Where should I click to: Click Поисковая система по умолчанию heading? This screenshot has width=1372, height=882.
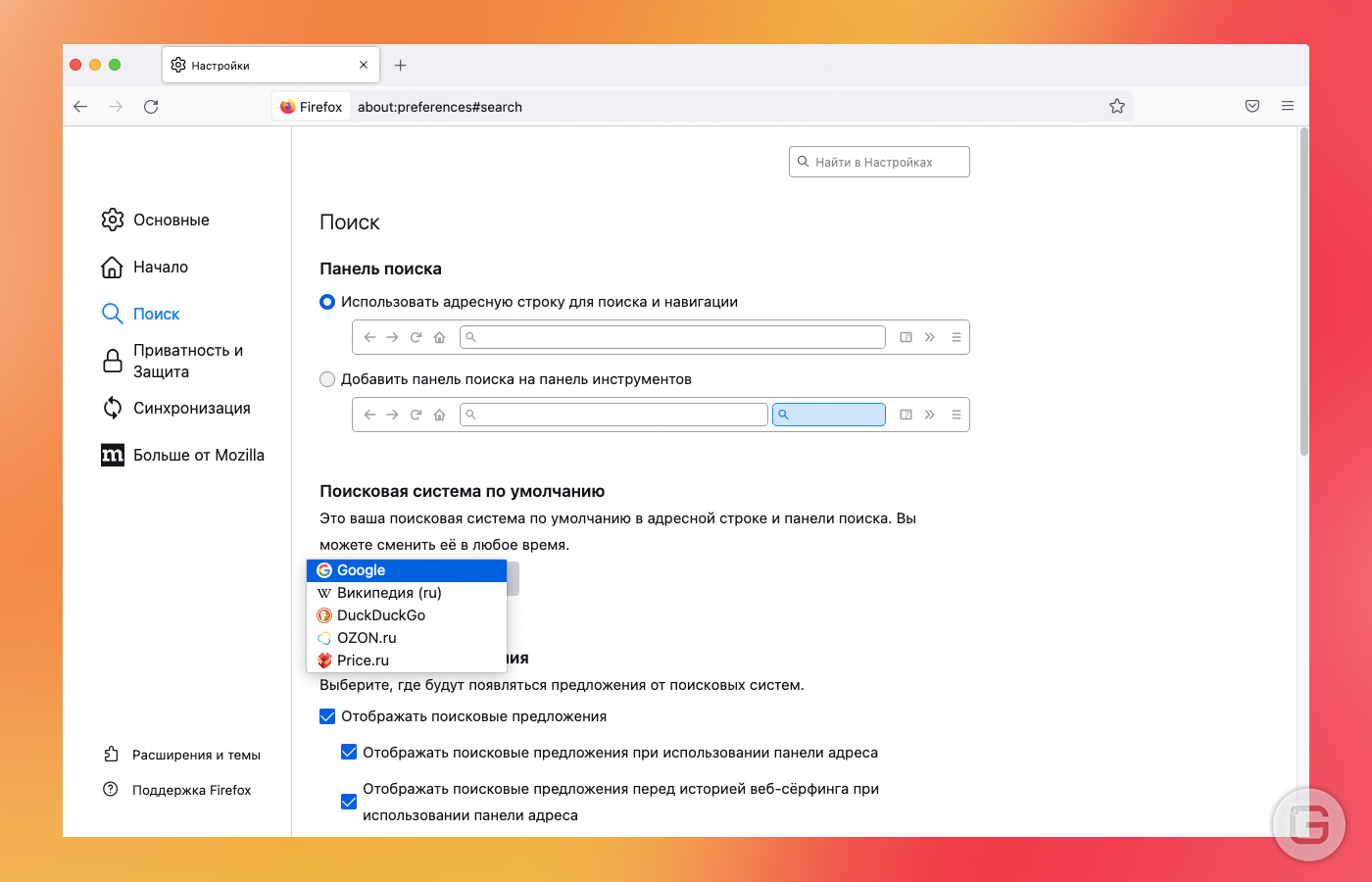pos(463,491)
